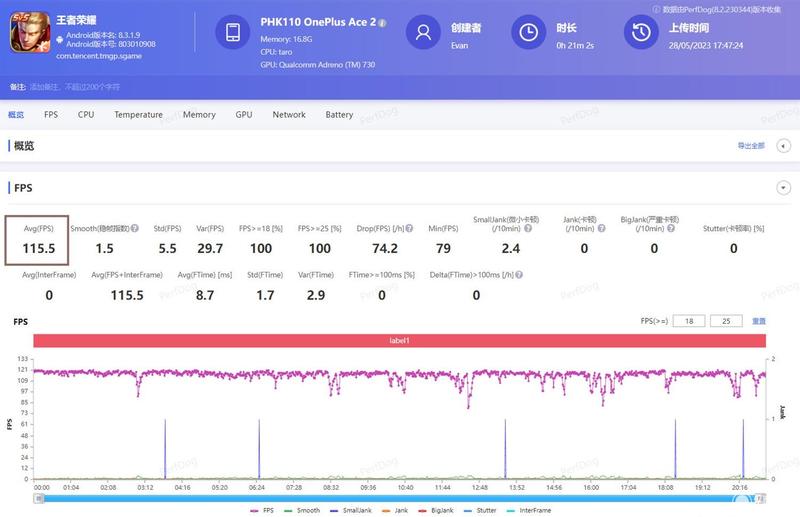The height and width of the screenshot is (517, 800).
Task: Click the red label1 bar
Action: point(399,340)
